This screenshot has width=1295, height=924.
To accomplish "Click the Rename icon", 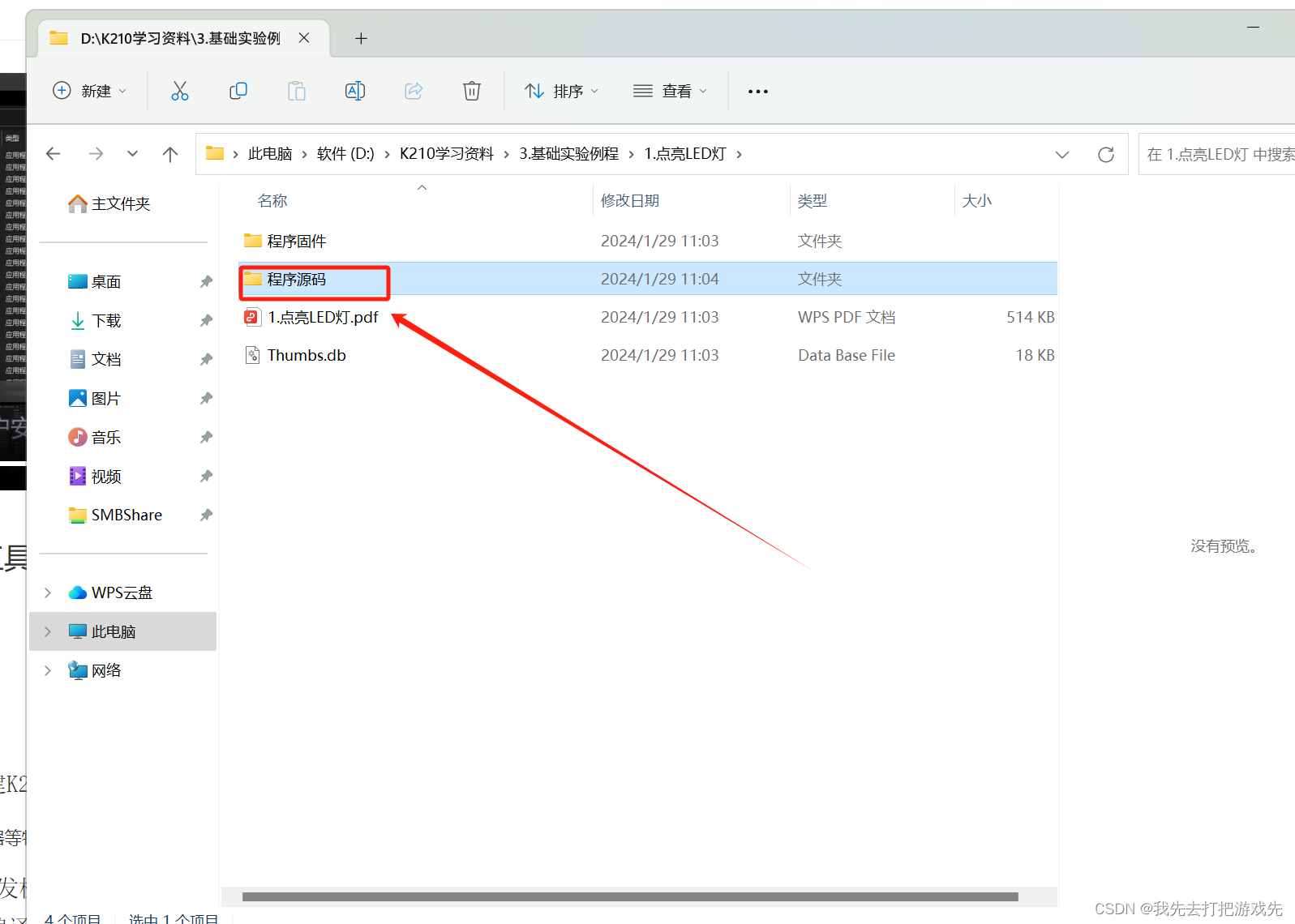I will (355, 91).
